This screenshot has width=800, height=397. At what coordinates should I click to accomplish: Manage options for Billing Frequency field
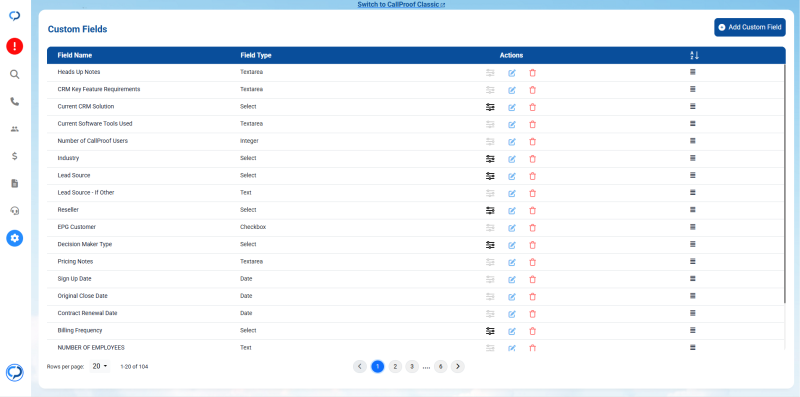point(490,331)
